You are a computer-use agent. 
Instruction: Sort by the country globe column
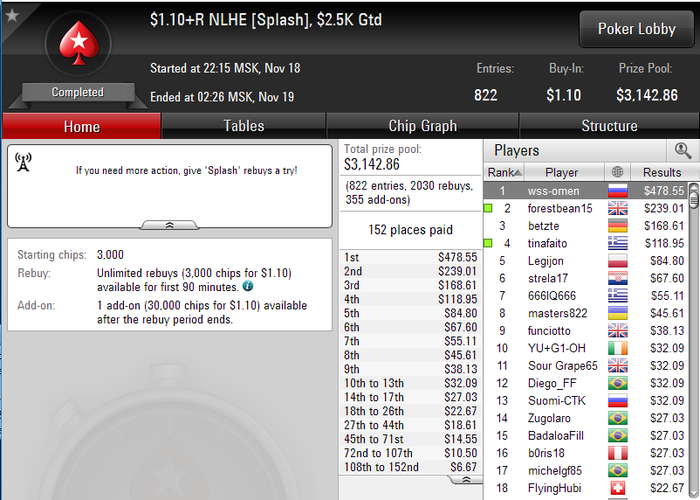coord(617,172)
